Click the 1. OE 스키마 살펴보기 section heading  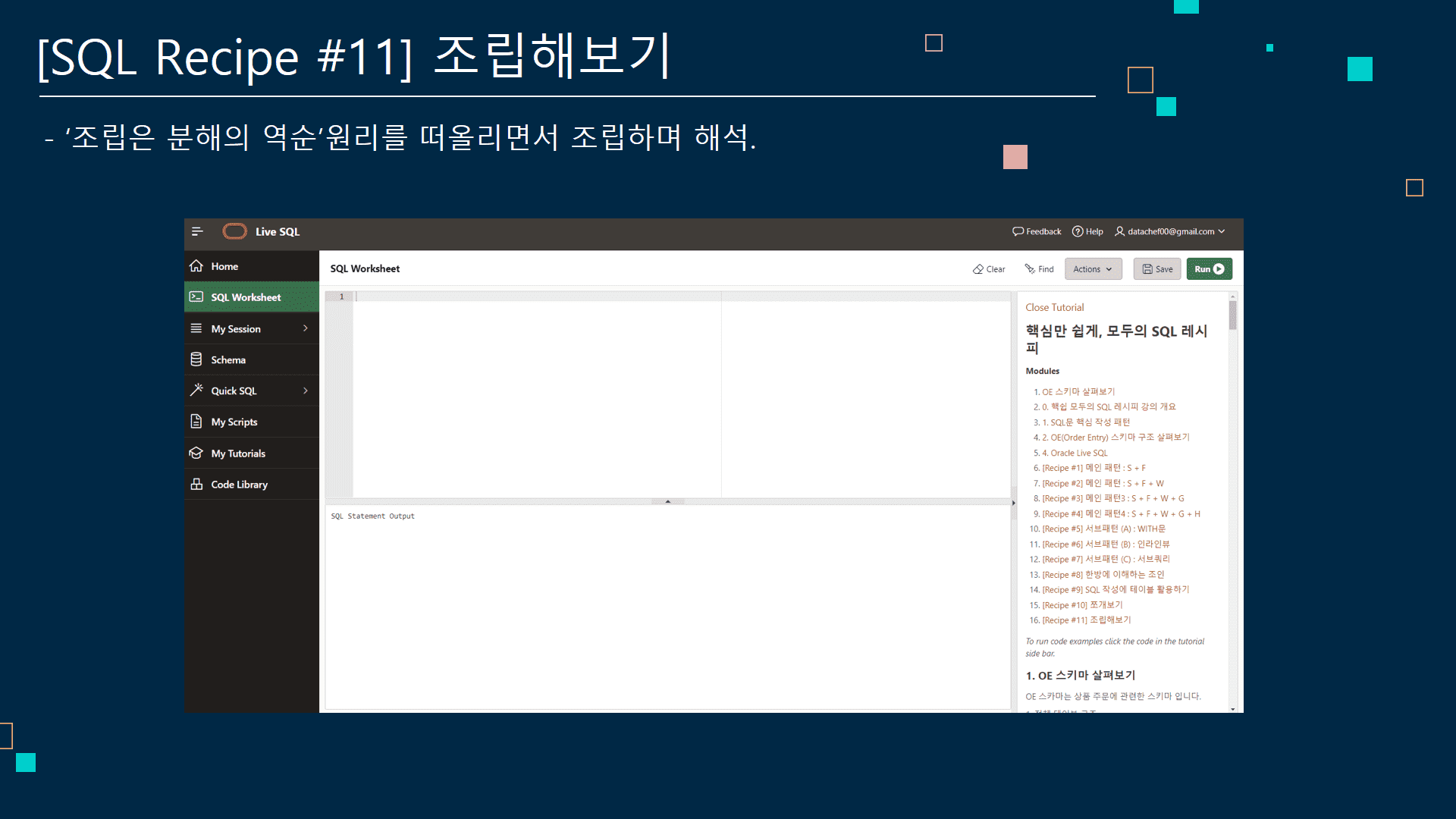[x=1080, y=675]
